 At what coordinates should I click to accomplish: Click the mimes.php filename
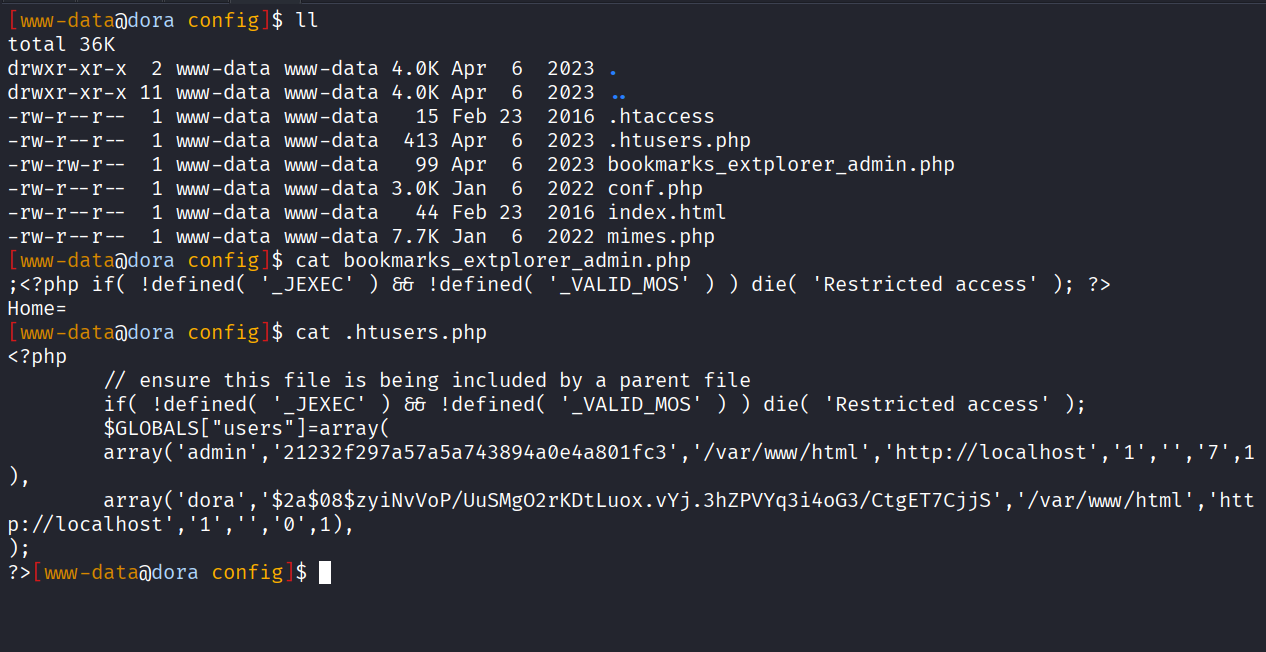[660, 237]
